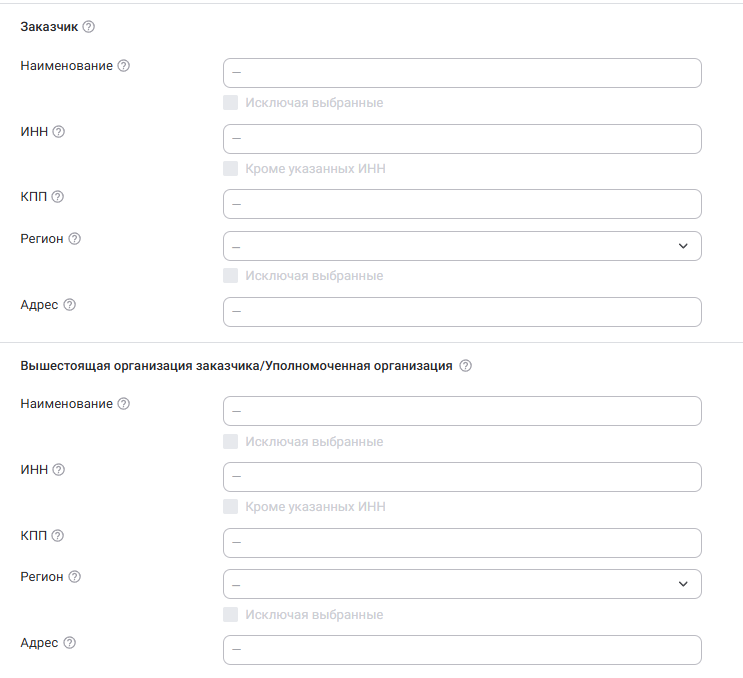Viewport: 743px width, 678px height.
Task: Click help icon beside Заказчик Адрес label
Action: (69, 305)
